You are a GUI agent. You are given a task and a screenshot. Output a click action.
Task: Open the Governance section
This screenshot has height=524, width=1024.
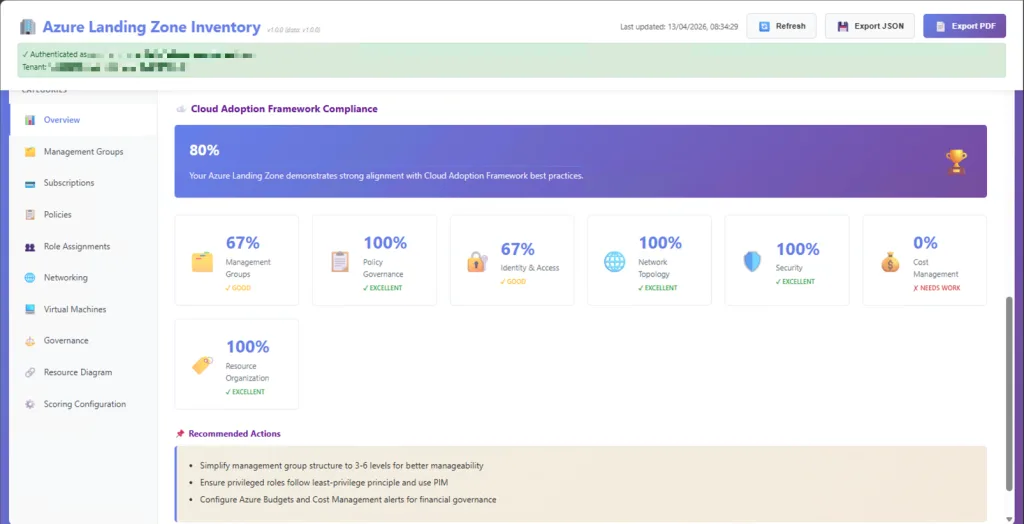click(x=66, y=341)
